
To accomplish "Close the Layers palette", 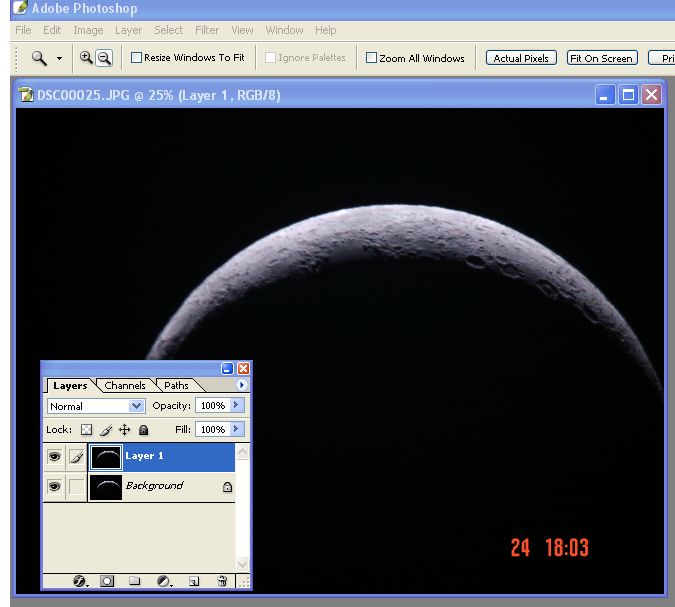I will (243, 369).
